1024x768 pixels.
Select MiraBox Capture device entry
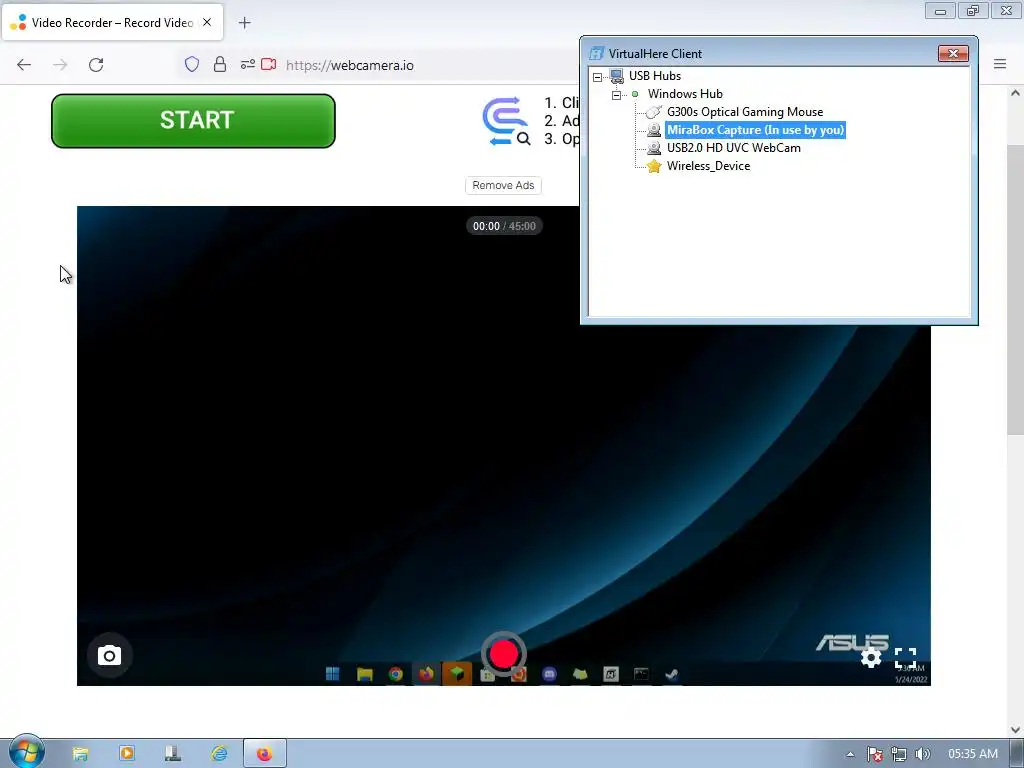756,130
